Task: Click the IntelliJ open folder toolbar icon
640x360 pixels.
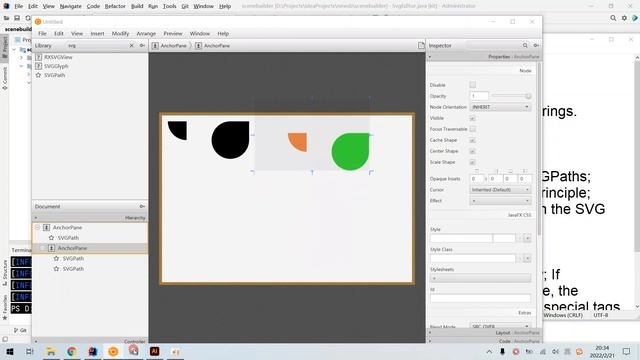Action: point(7,18)
